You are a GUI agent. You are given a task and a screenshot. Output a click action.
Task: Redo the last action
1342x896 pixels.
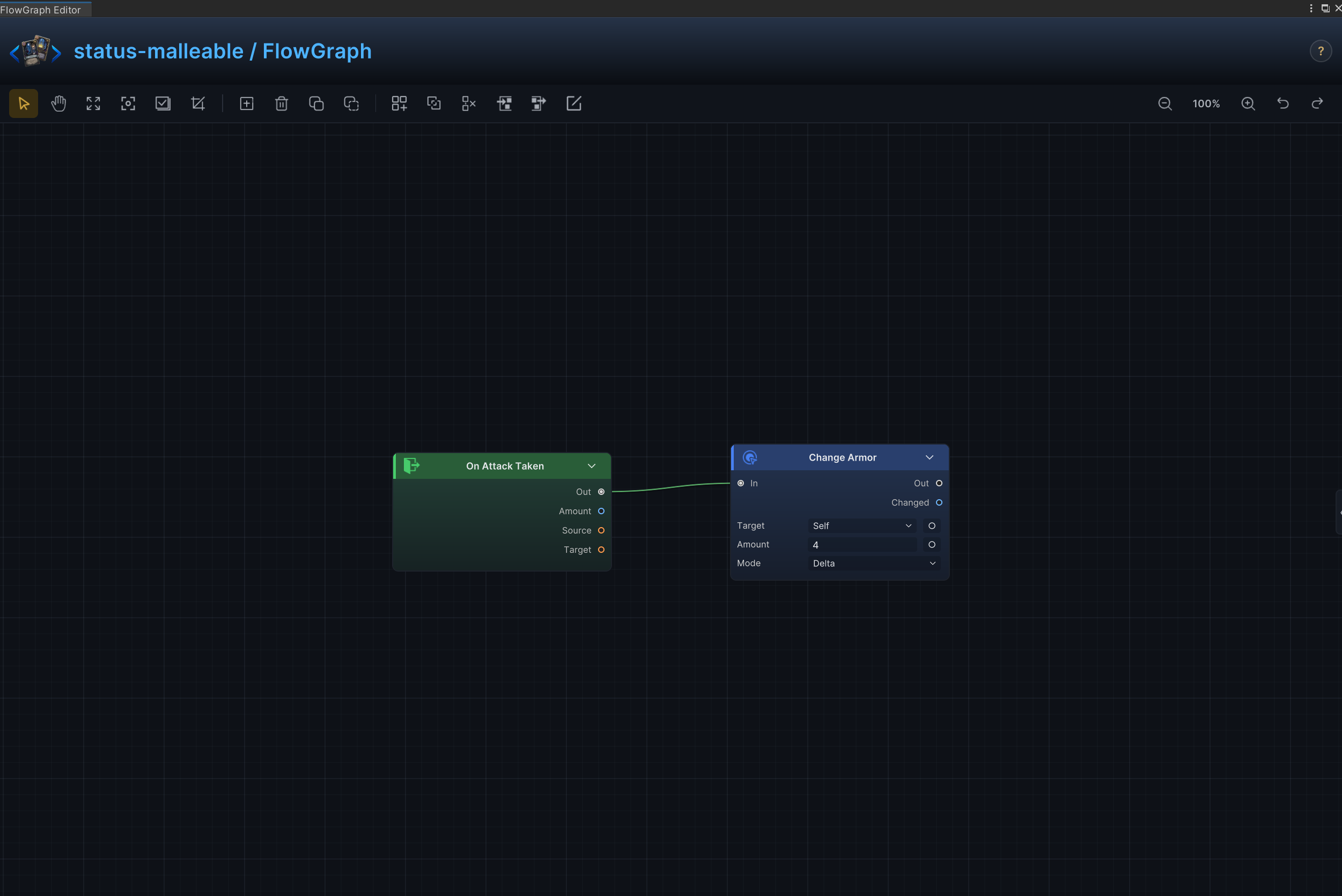(x=1317, y=103)
